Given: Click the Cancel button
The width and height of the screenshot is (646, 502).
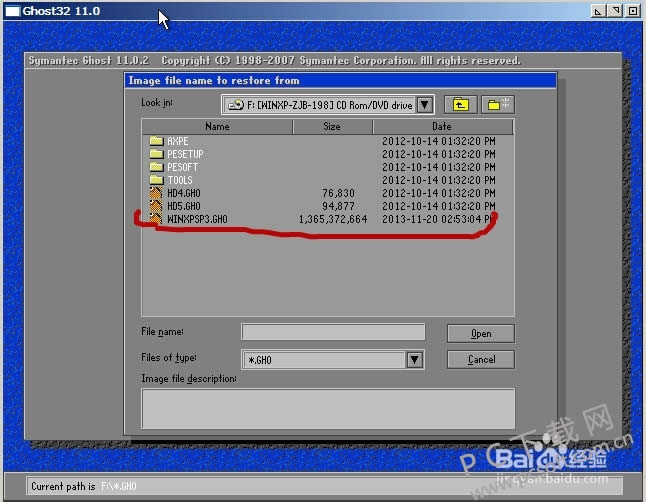Looking at the screenshot, I should (481, 359).
